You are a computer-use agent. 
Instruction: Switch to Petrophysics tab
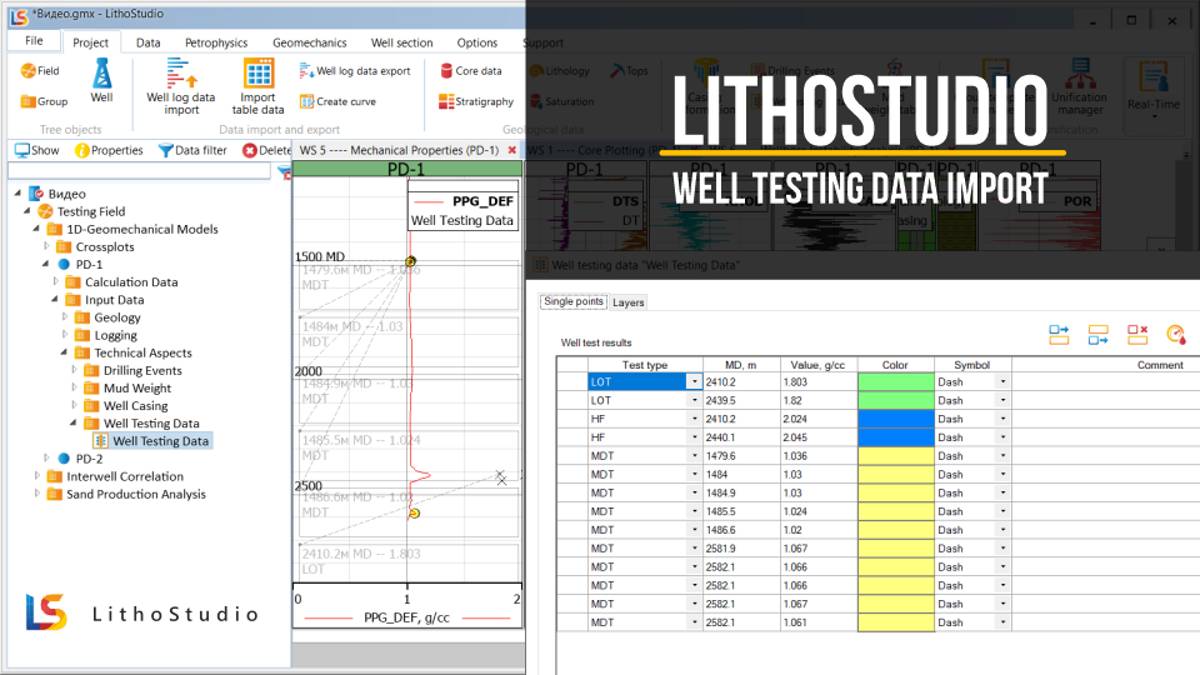pyautogui.click(x=216, y=43)
